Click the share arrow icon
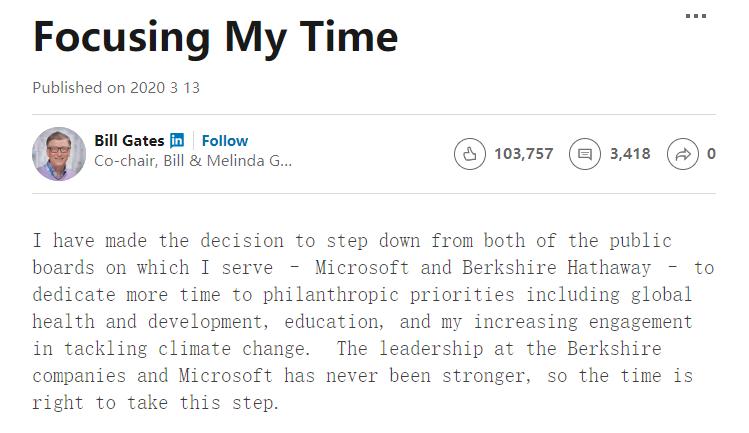Image resolution: width=749 pixels, height=433 pixels. [683, 154]
